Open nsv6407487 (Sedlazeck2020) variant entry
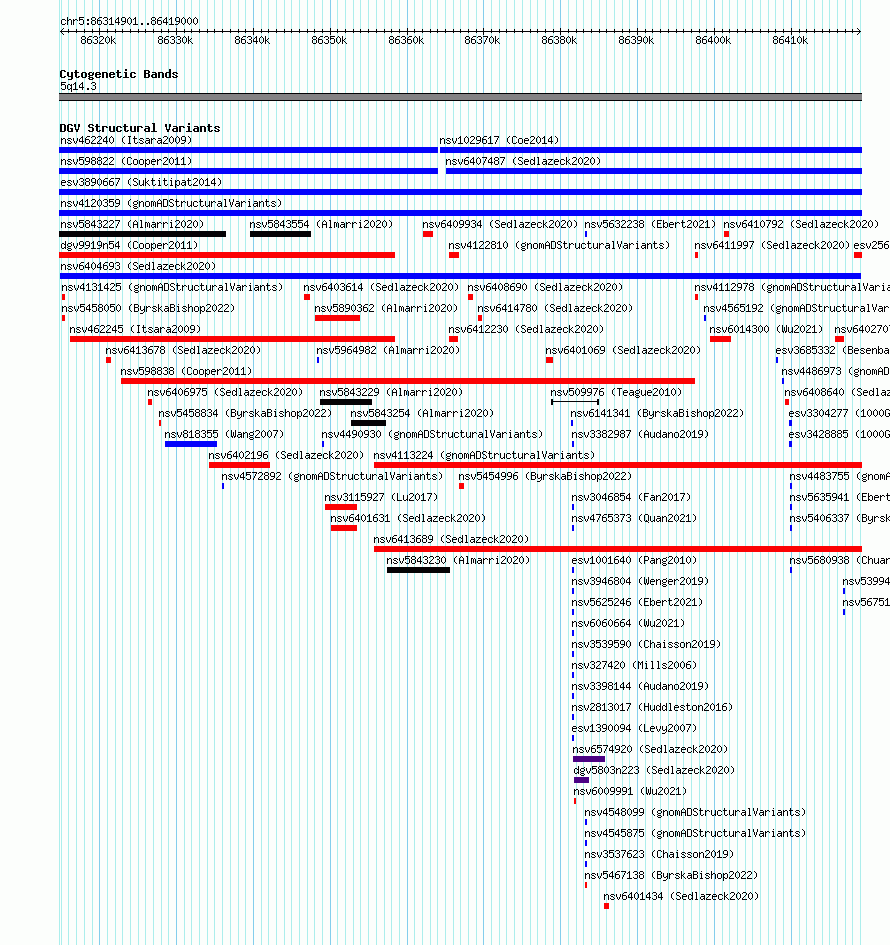Image resolution: width=890 pixels, height=945 pixels. [523, 162]
